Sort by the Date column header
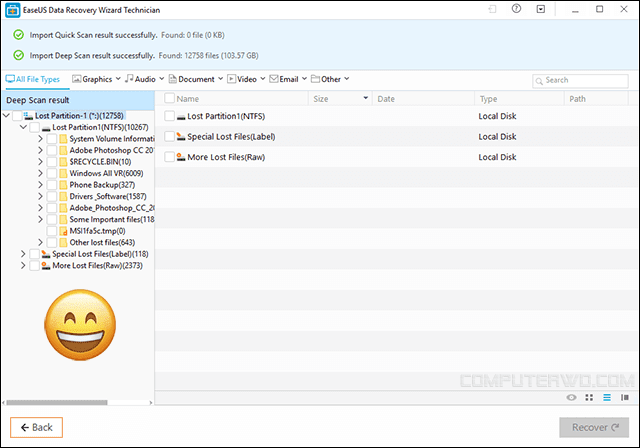640x448 pixels. click(386, 99)
